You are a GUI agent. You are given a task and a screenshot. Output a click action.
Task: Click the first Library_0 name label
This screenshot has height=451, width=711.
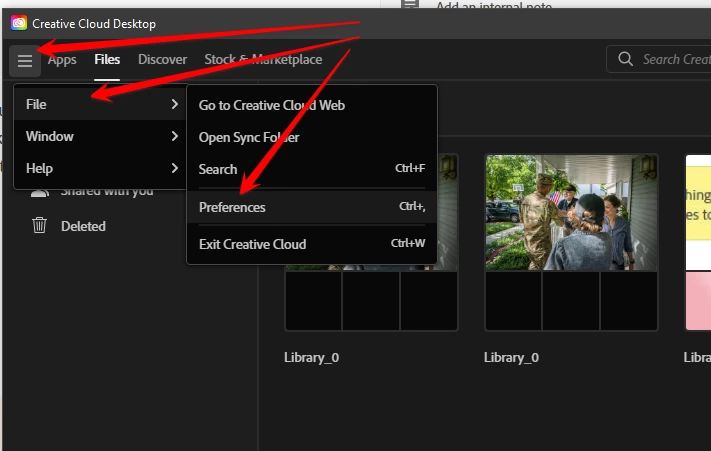pos(312,358)
